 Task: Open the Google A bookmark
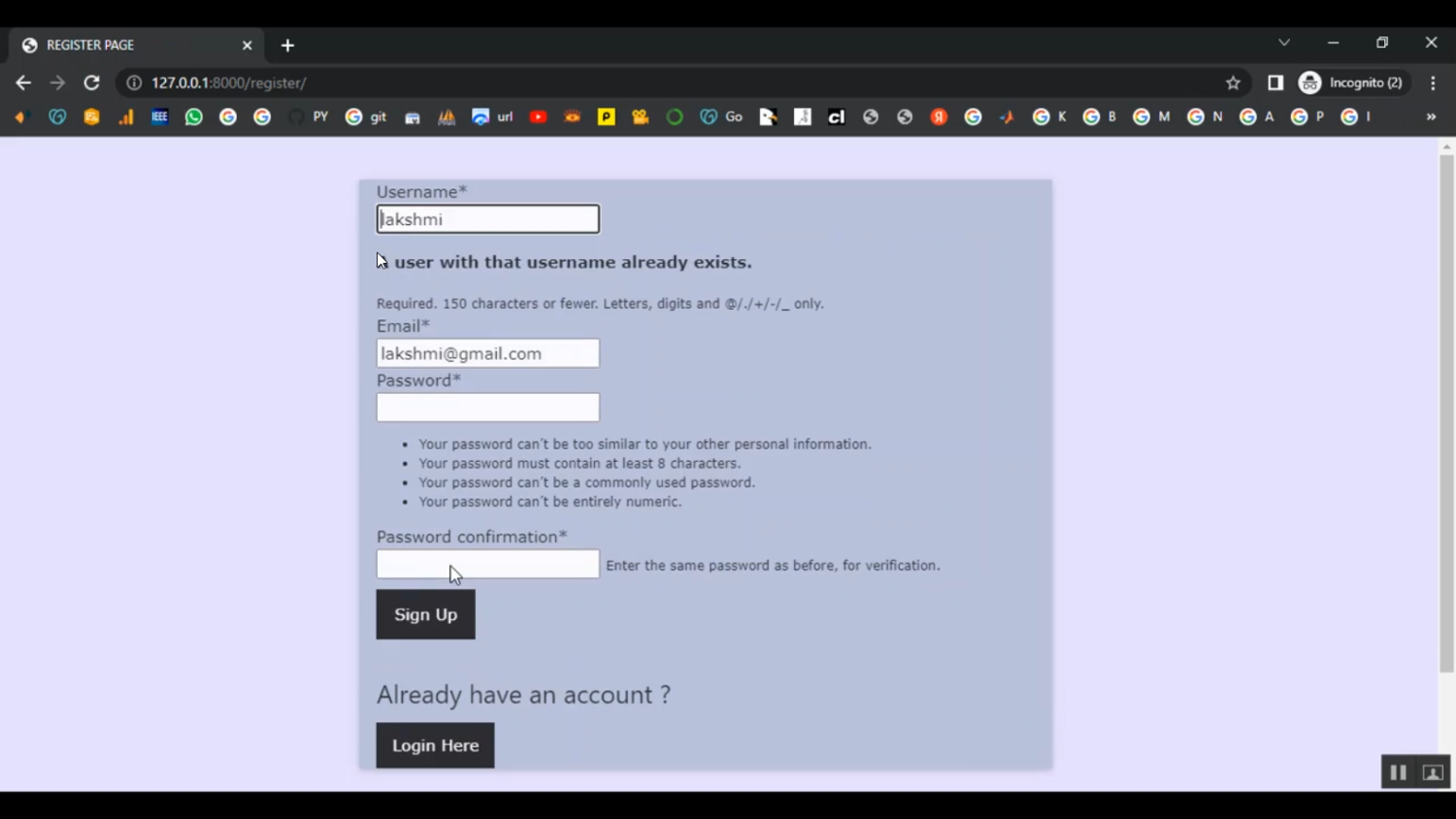[1257, 117]
